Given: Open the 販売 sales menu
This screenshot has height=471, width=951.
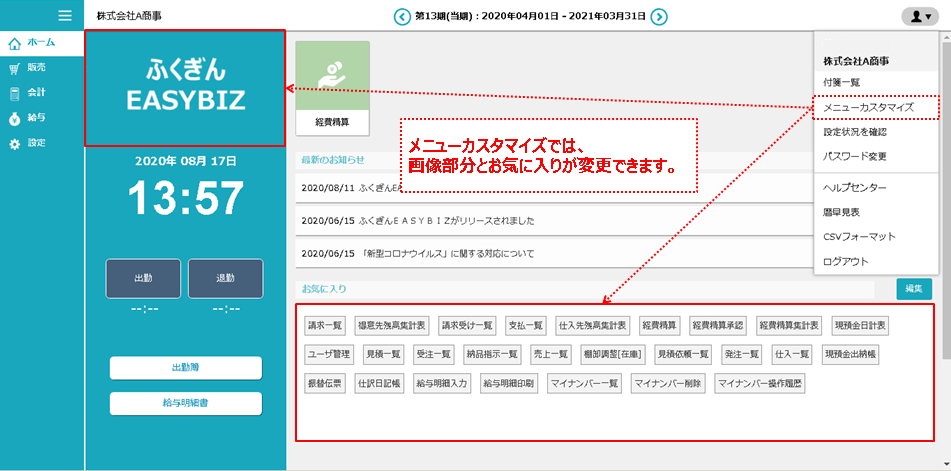Looking at the screenshot, I should click(42, 68).
